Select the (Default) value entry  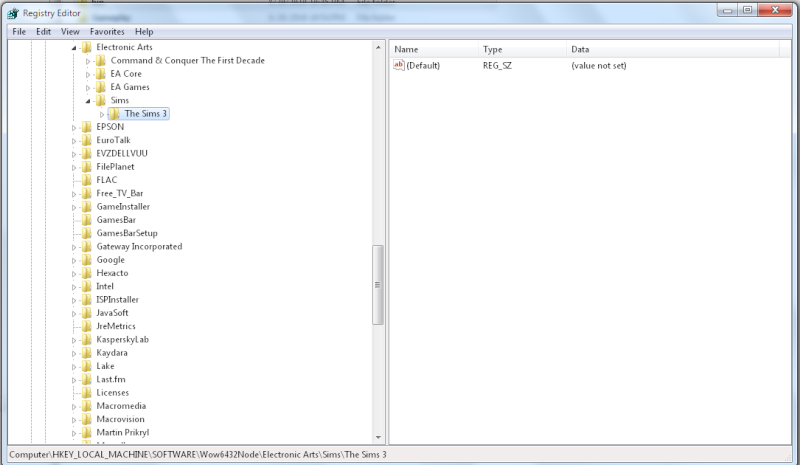tap(423, 65)
